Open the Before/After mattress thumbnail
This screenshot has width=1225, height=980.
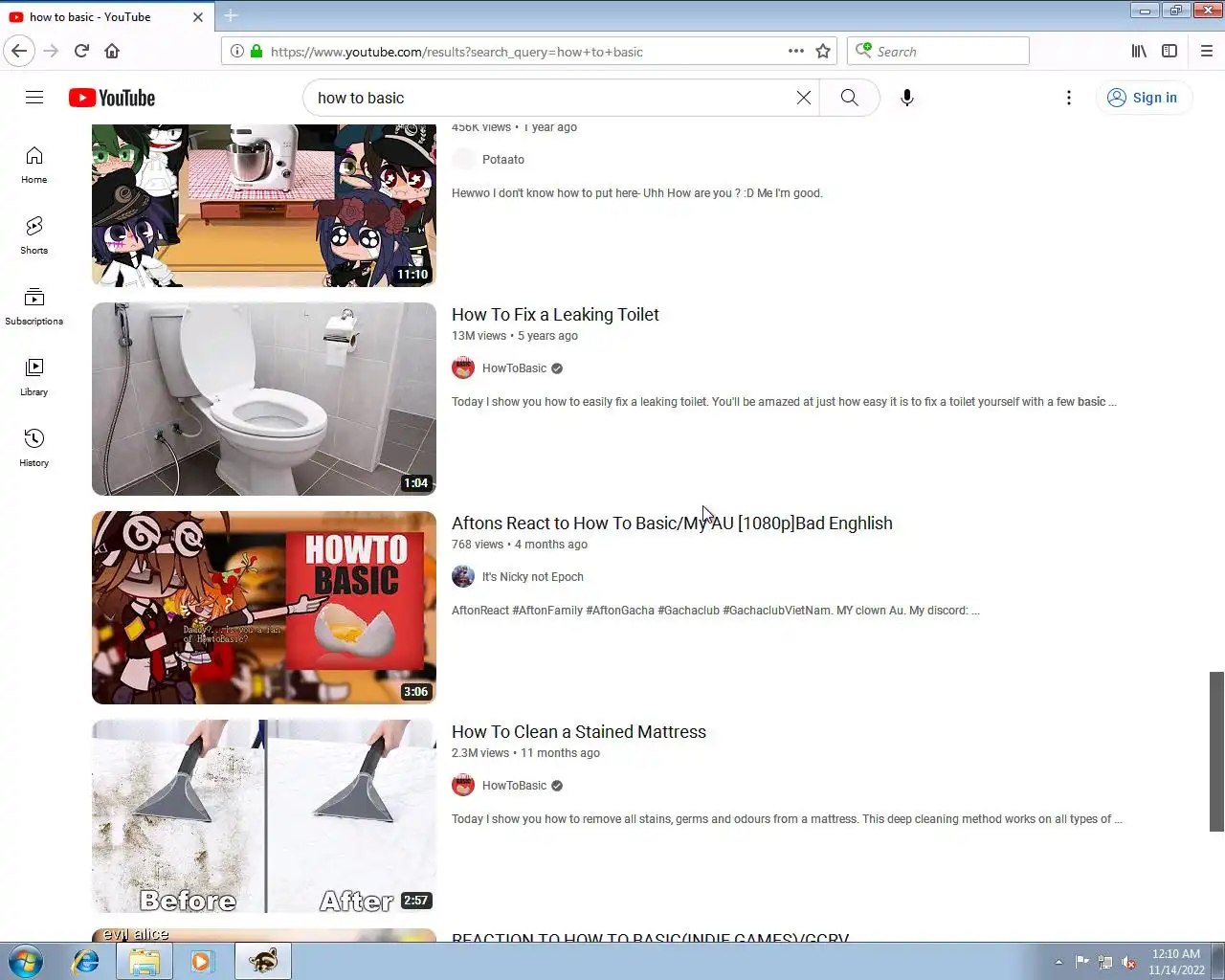coord(264,816)
